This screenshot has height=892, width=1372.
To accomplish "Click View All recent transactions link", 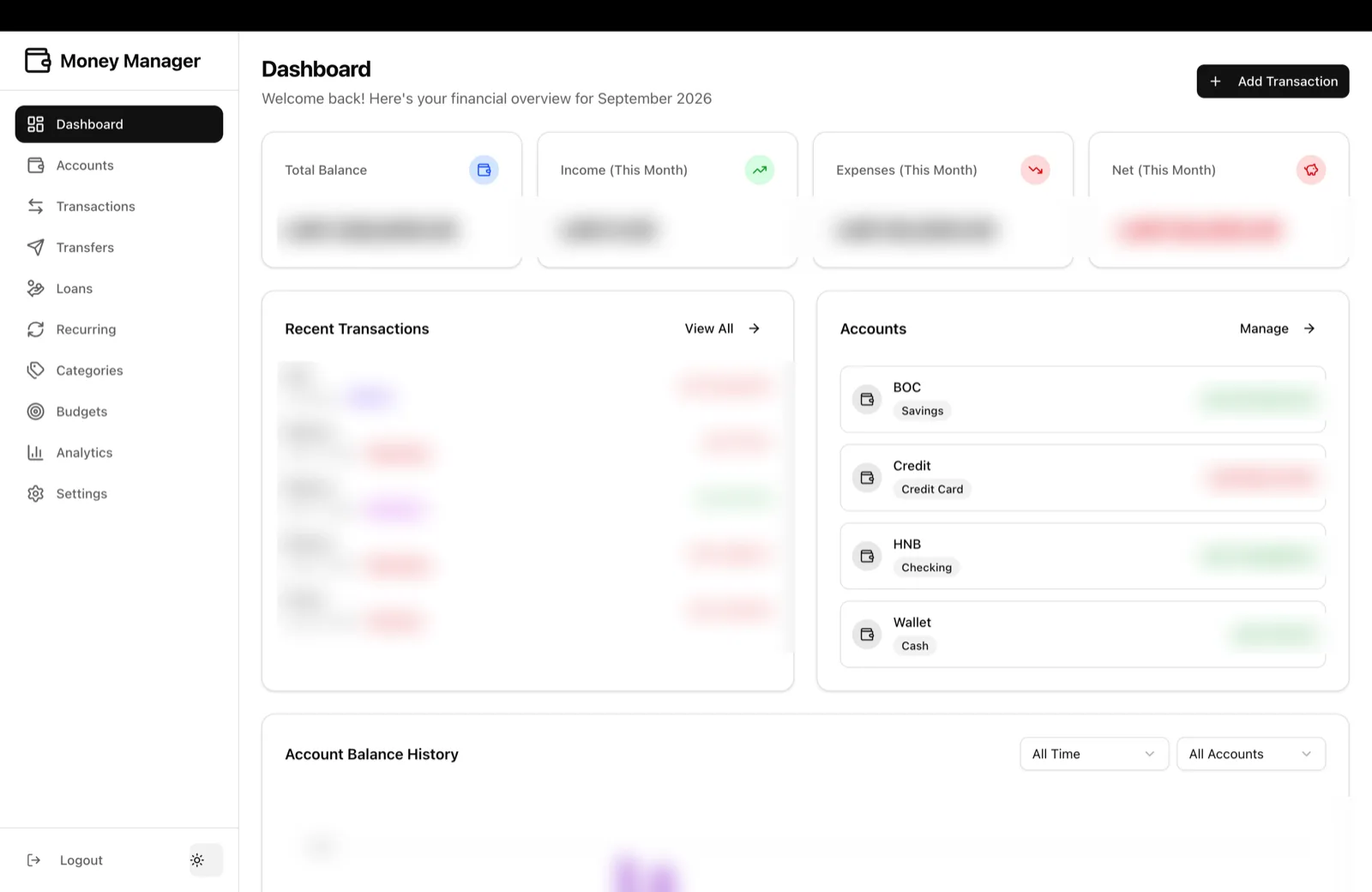I will [x=722, y=328].
